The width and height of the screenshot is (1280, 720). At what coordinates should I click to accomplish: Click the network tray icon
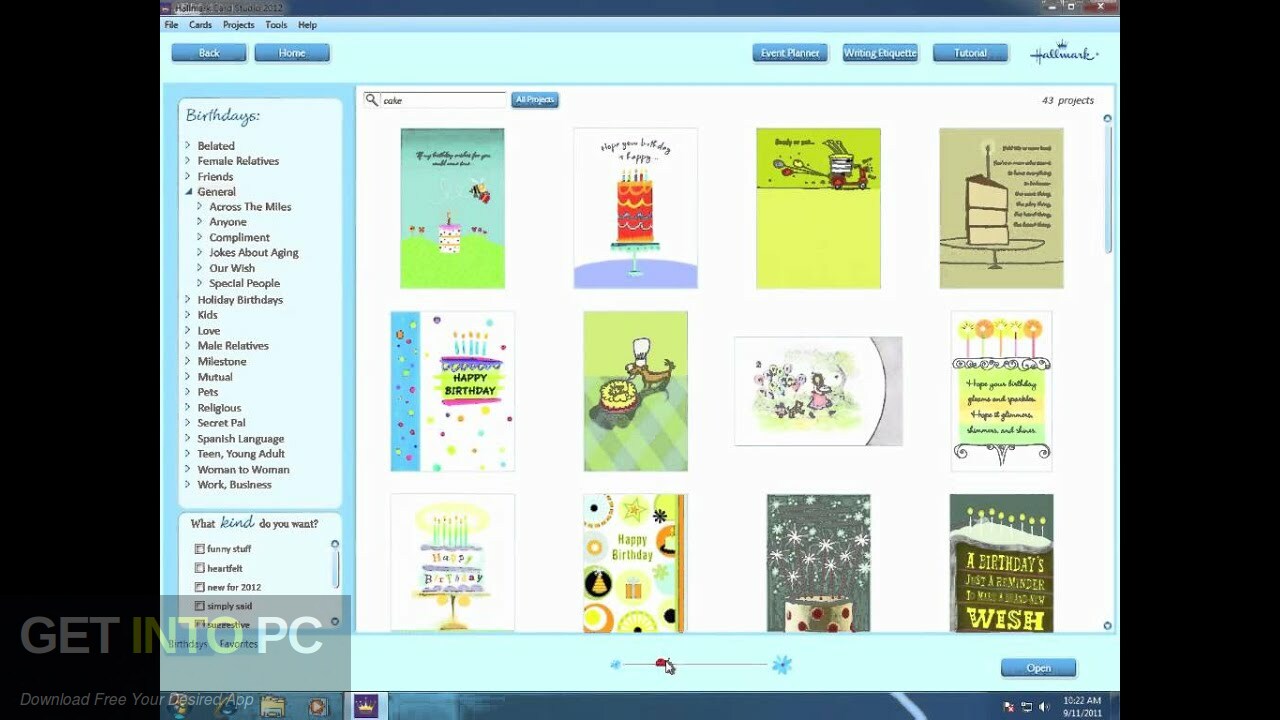[x=1026, y=706]
